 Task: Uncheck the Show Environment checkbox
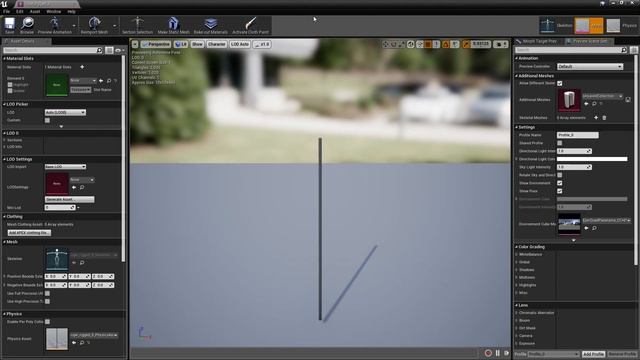click(x=560, y=183)
